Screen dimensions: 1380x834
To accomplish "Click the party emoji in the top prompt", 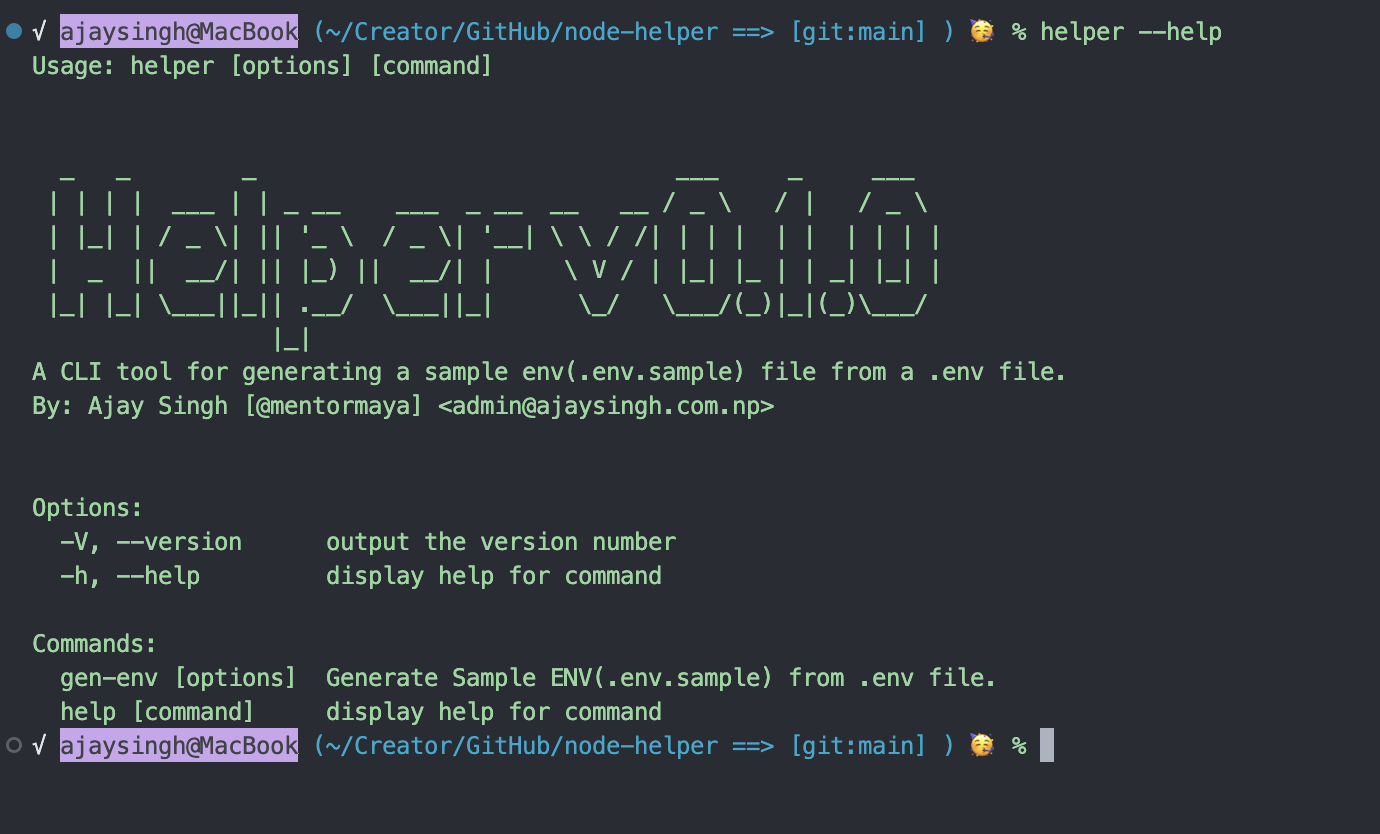I will click(982, 32).
